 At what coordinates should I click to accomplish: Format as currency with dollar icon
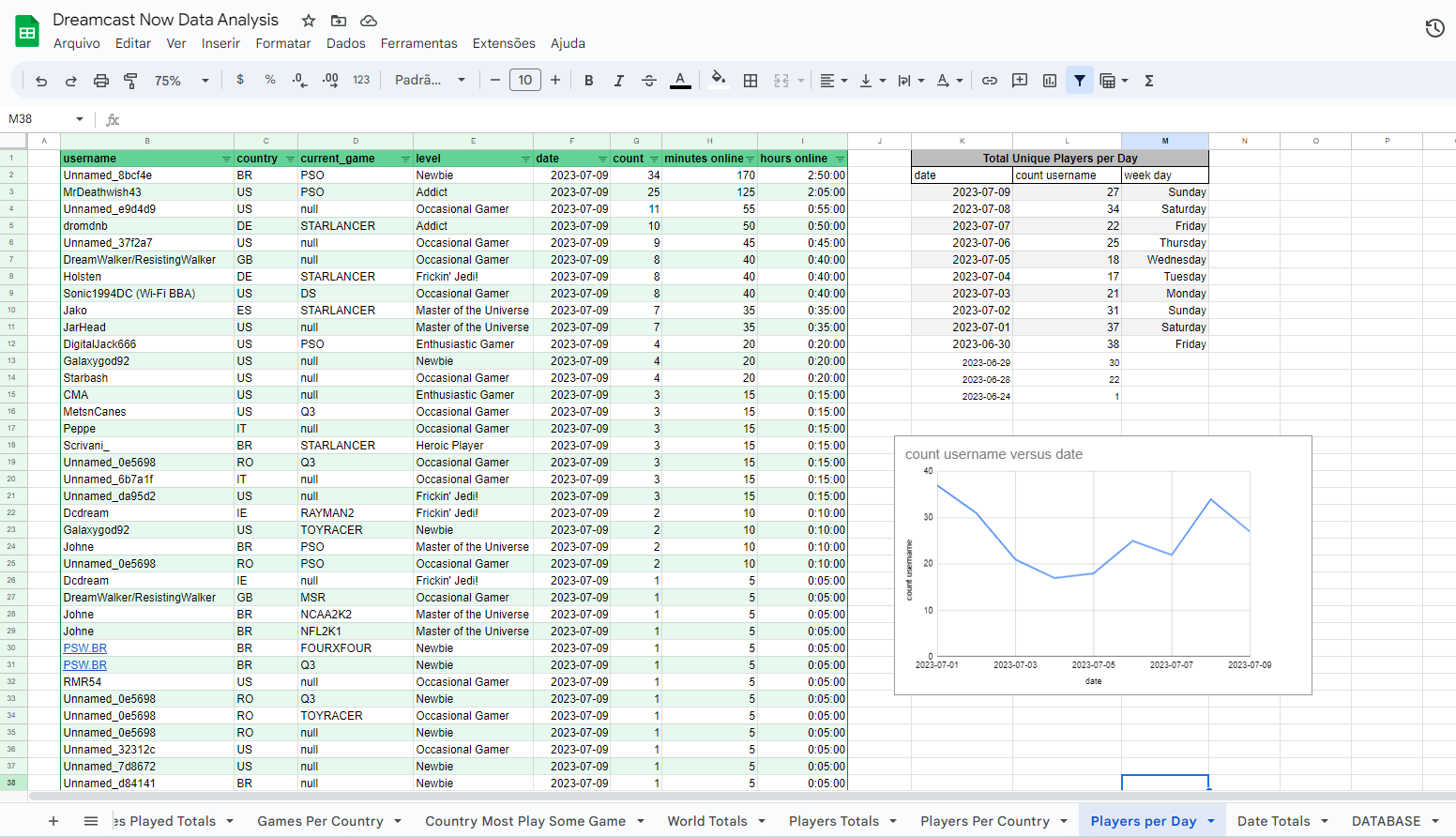pos(240,81)
